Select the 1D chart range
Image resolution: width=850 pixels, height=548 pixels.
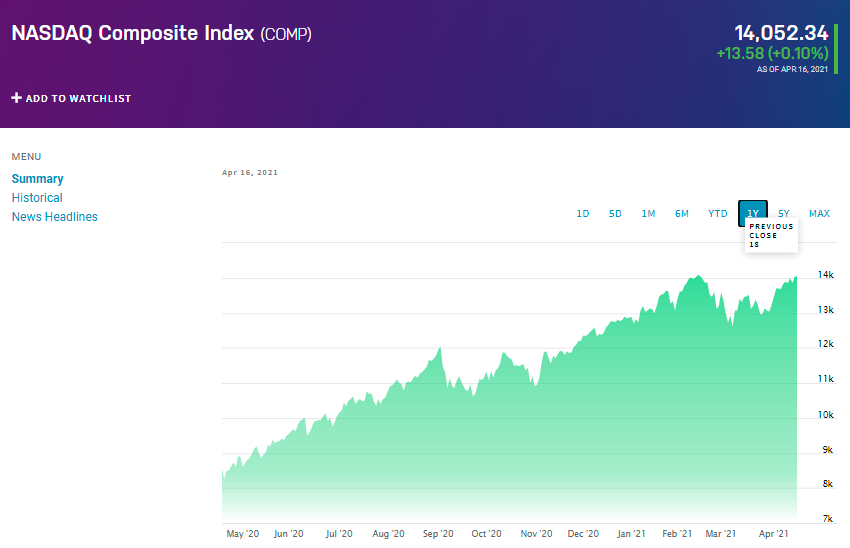point(583,214)
